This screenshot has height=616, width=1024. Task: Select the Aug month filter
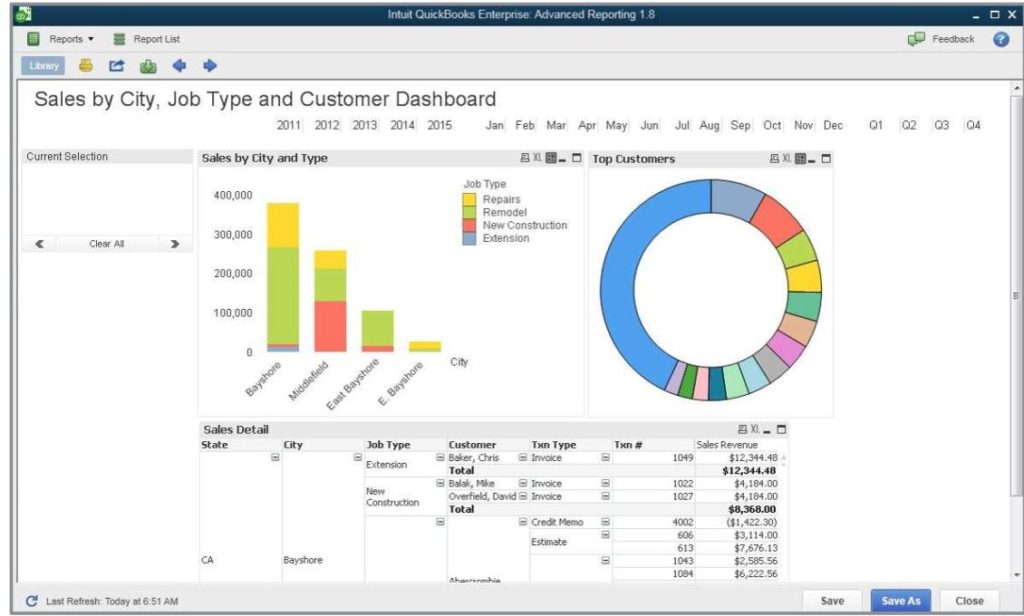click(709, 126)
